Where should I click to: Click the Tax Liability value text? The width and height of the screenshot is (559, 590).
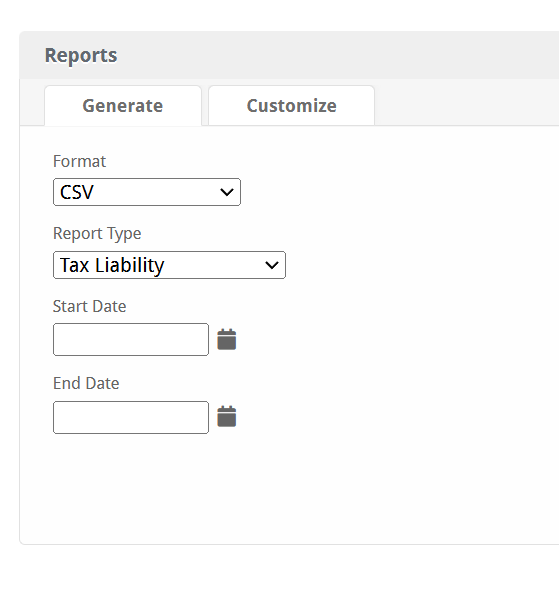tap(112, 265)
